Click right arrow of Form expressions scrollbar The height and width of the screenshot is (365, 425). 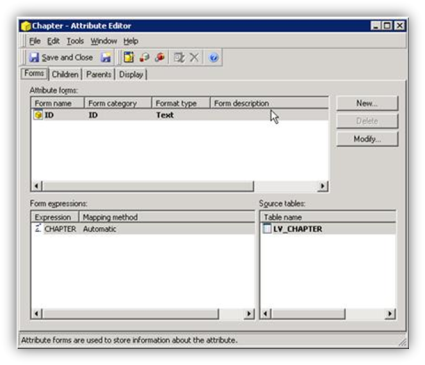[x=249, y=313]
